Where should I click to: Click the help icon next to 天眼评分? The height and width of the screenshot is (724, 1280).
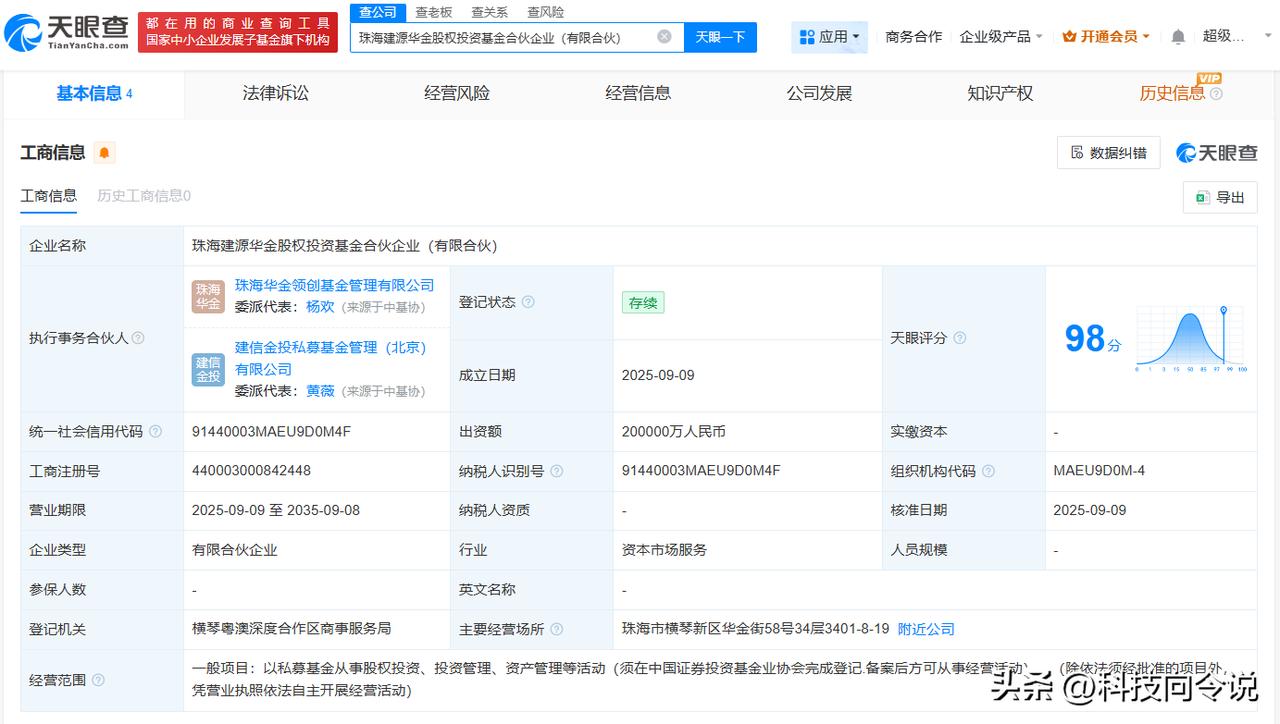pos(960,338)
